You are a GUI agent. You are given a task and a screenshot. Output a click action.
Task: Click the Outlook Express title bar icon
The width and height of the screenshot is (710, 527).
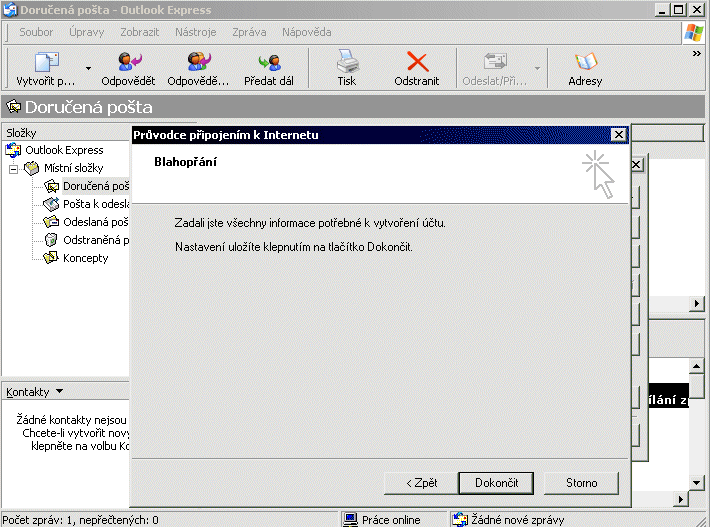[10, 10]
